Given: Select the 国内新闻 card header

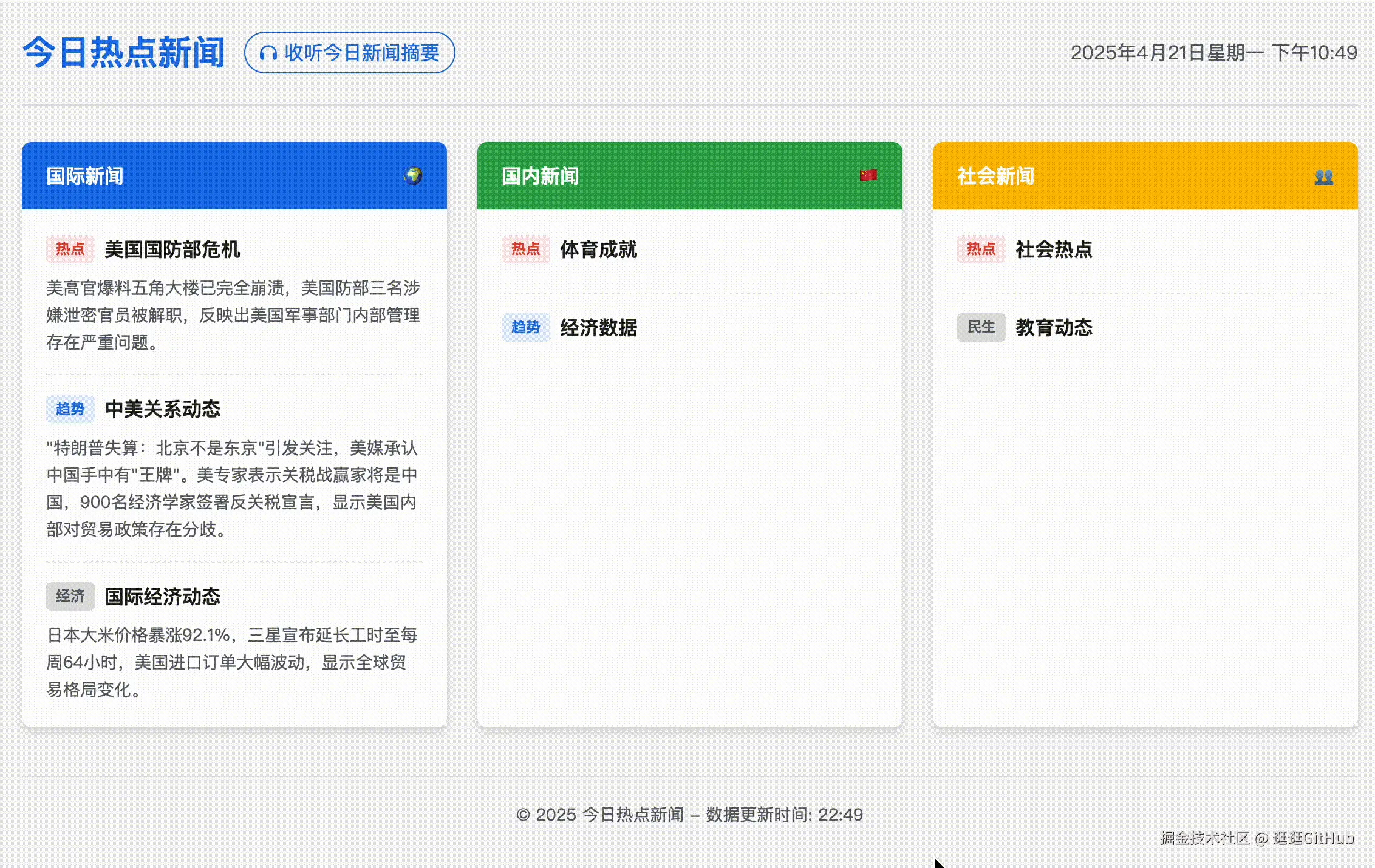Looking at the screenshot, I should (690, 176).
